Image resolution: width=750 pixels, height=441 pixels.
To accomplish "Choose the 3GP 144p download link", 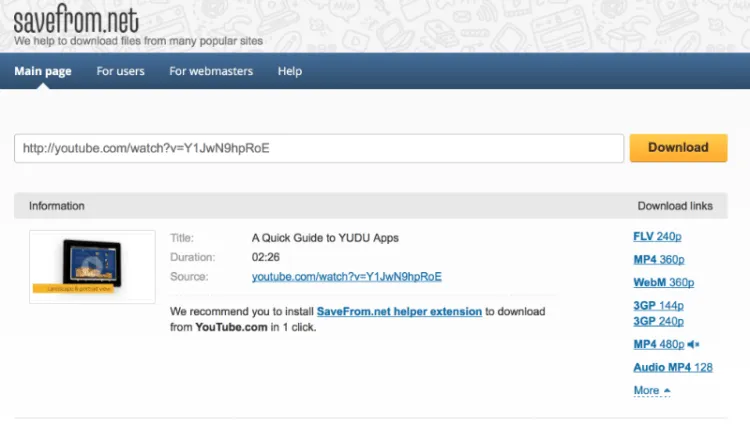I will pyautogui.click(x=658, y=305).
